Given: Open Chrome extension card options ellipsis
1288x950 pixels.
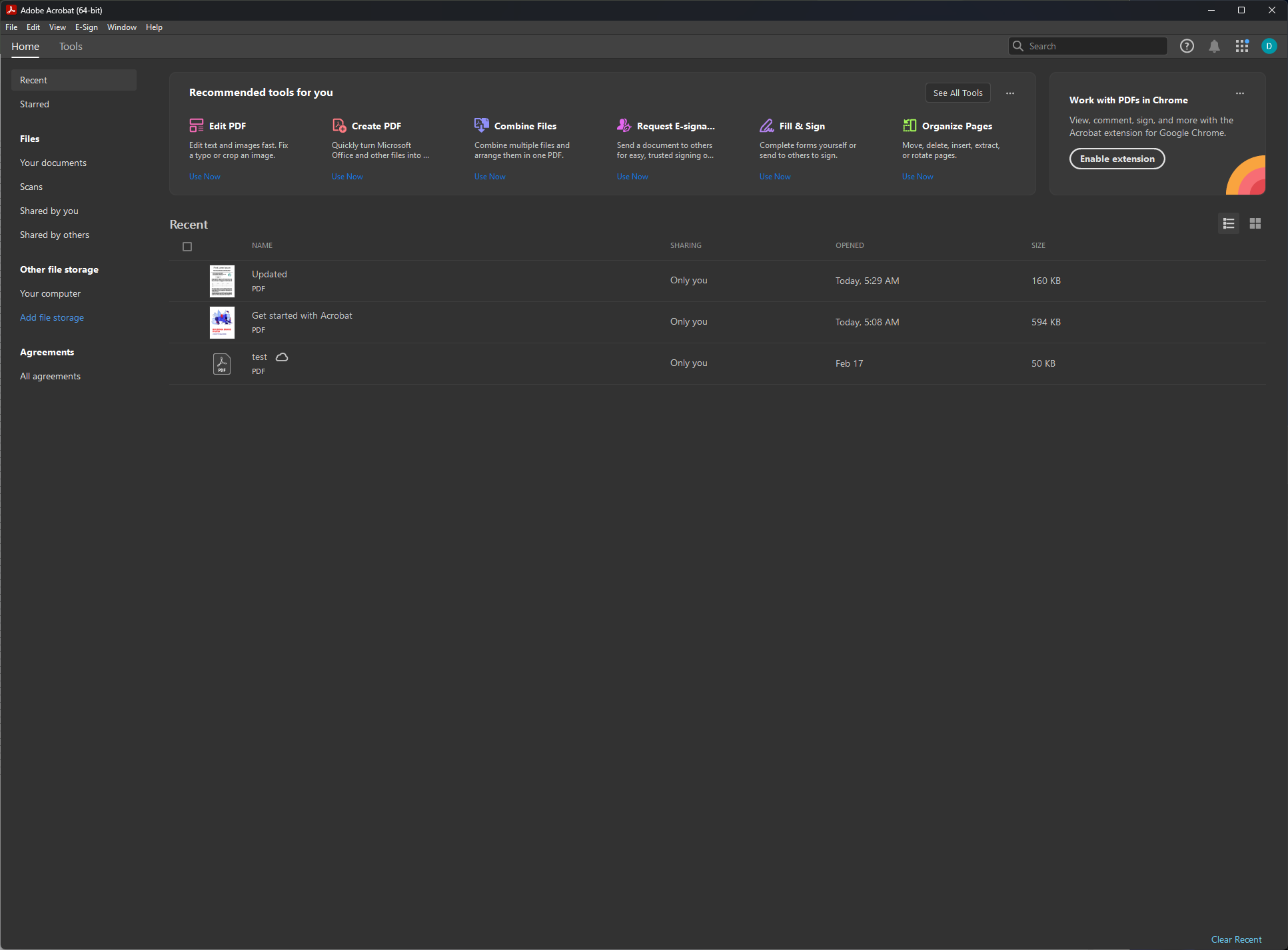Looking at the screenshot, I should coord(1240,93).
